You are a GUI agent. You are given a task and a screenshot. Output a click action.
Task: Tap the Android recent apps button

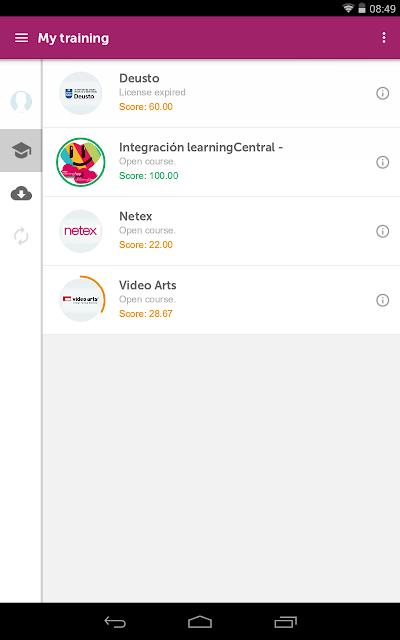285,622
